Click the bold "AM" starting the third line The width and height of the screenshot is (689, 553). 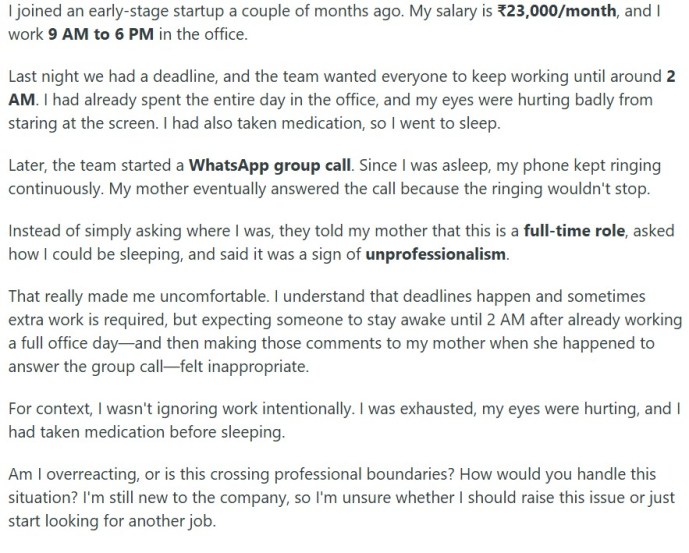click(x=21, y=100)
